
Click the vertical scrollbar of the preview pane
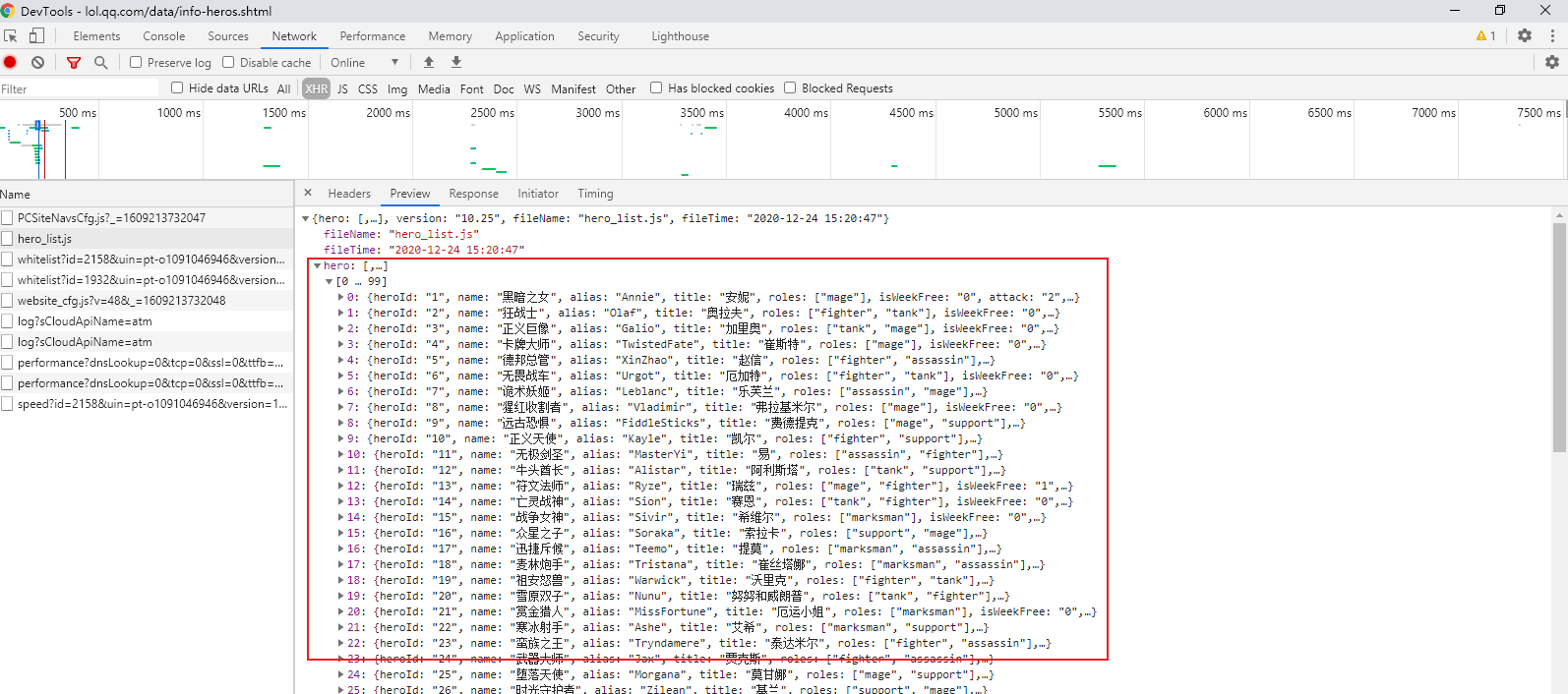coord(1559,337)
